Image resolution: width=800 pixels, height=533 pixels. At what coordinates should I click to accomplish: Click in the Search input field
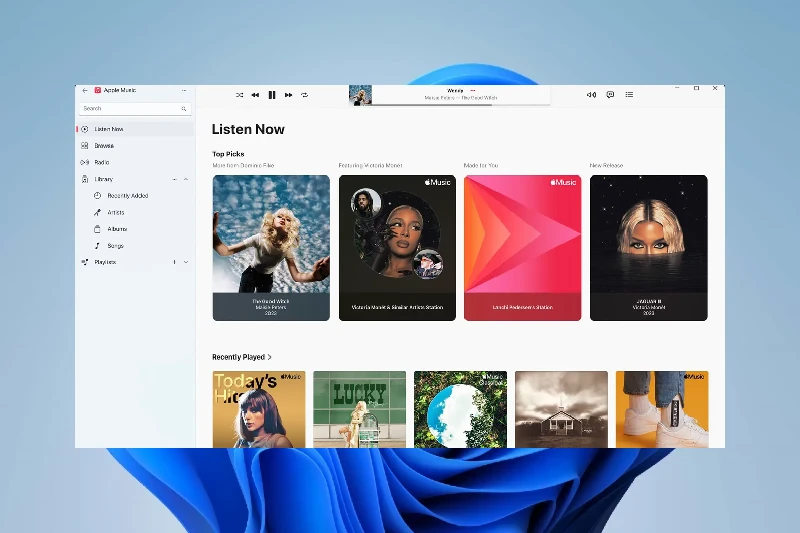pyautogui.click(x=128, y=108)
